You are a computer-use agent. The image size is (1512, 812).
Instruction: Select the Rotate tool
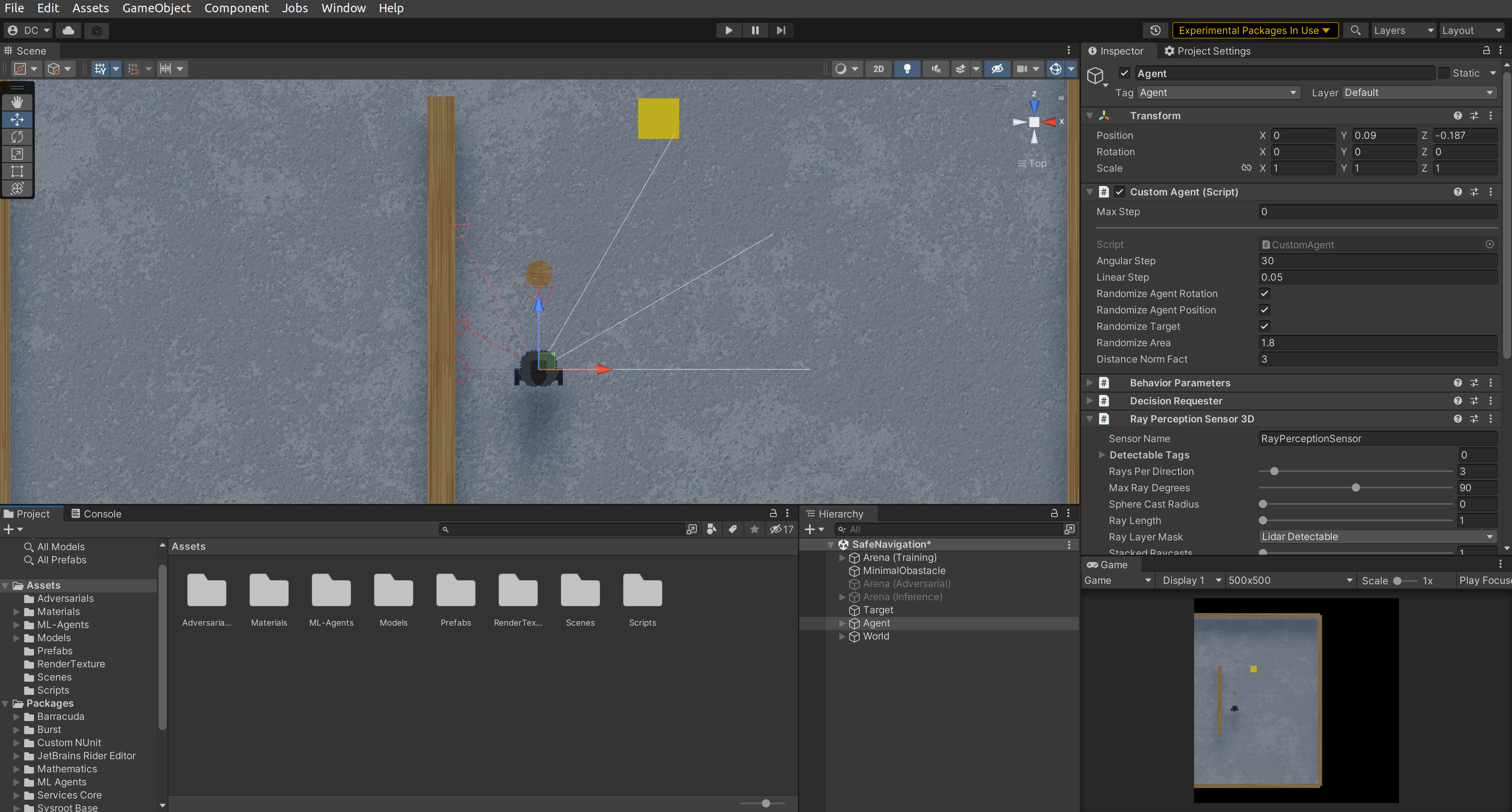(x=17, y=137)
